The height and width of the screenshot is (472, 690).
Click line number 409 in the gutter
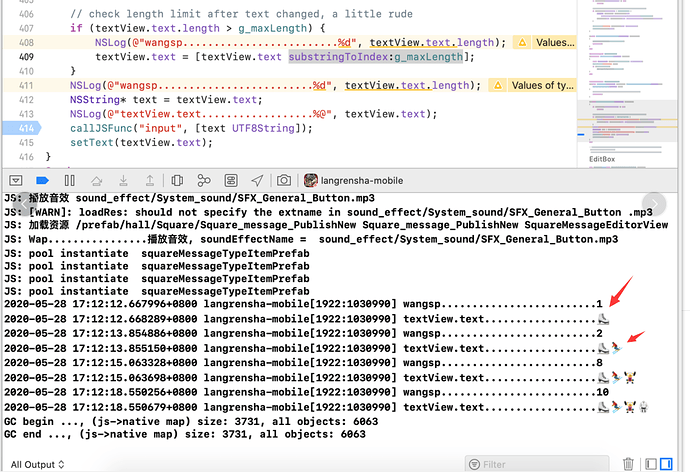click(x=26, y=57)
